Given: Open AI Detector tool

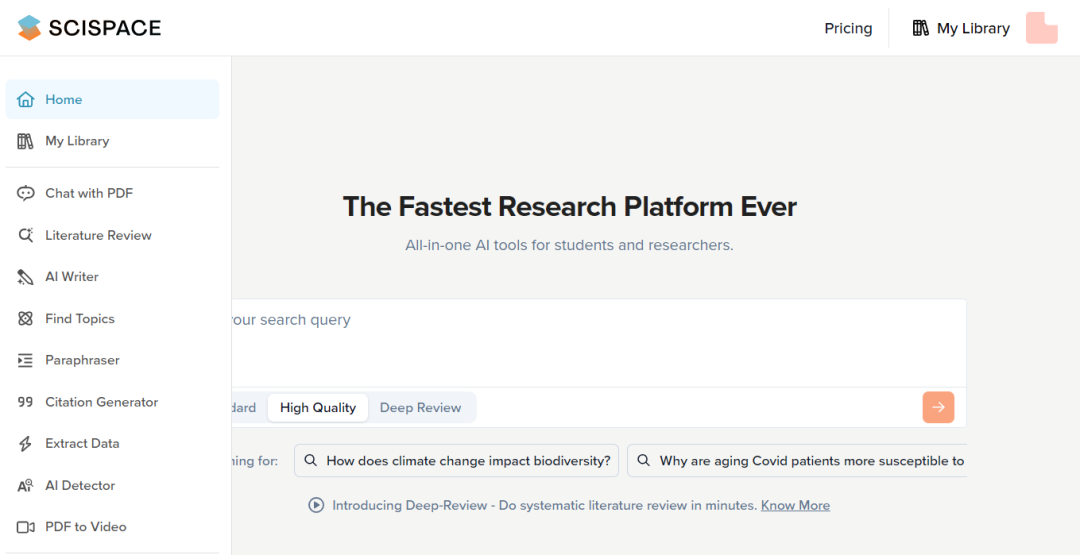Looking at the screenshot, I should click(112, 485).
